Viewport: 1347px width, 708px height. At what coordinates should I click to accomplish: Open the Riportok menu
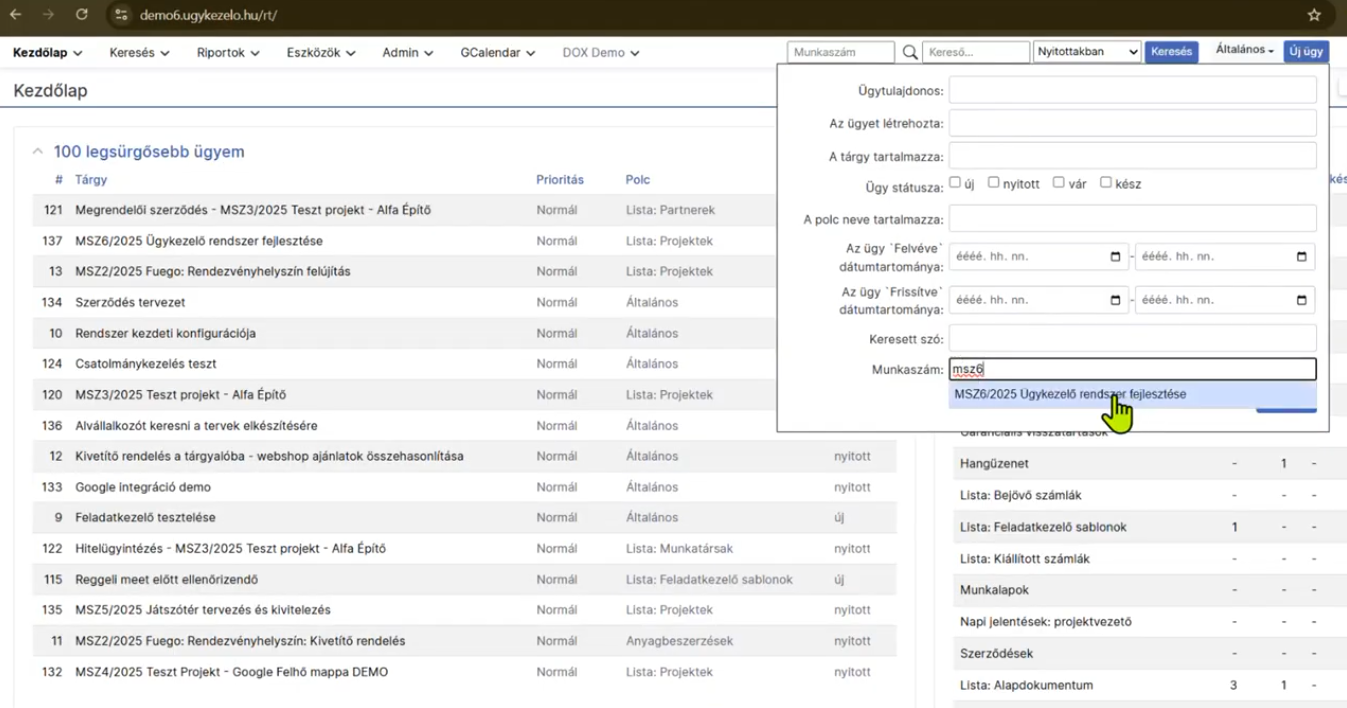pos(228,53)
